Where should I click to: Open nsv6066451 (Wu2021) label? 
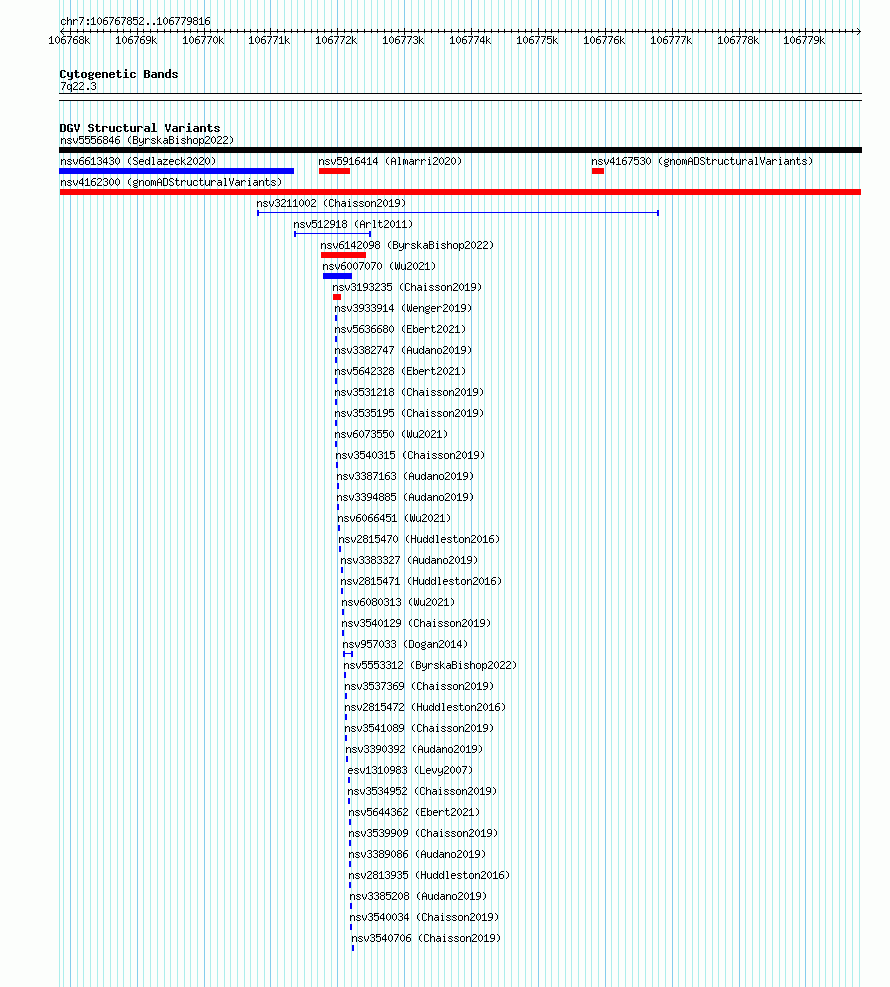394,518
